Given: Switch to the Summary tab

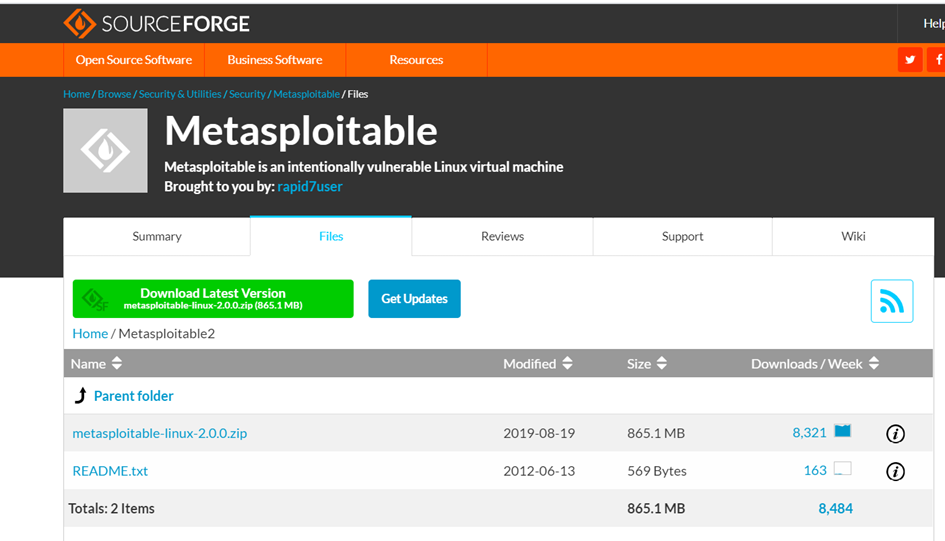Looking at the screenshot, I should 157,236.
